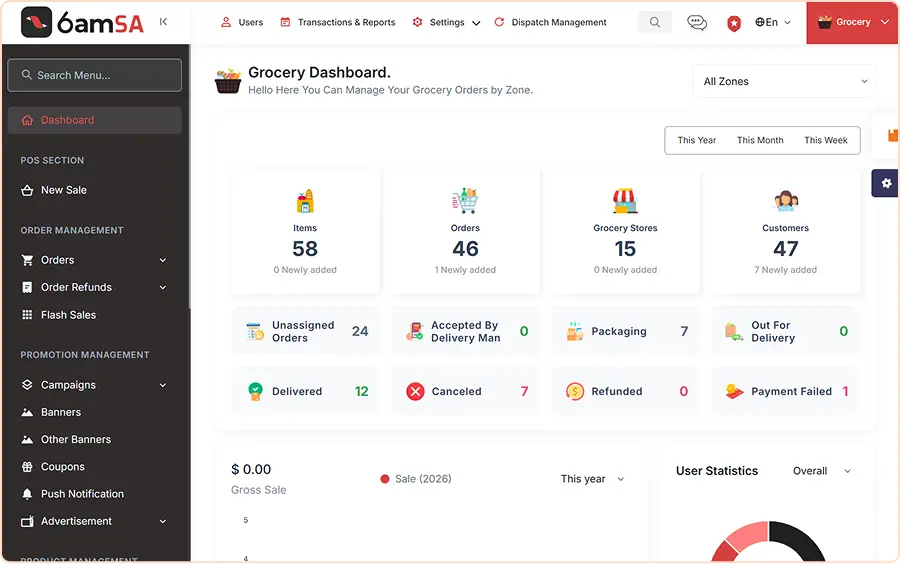Screen dimensions: 900x564
Task: Click the New Sale basket icon
Action: (27, 190)
